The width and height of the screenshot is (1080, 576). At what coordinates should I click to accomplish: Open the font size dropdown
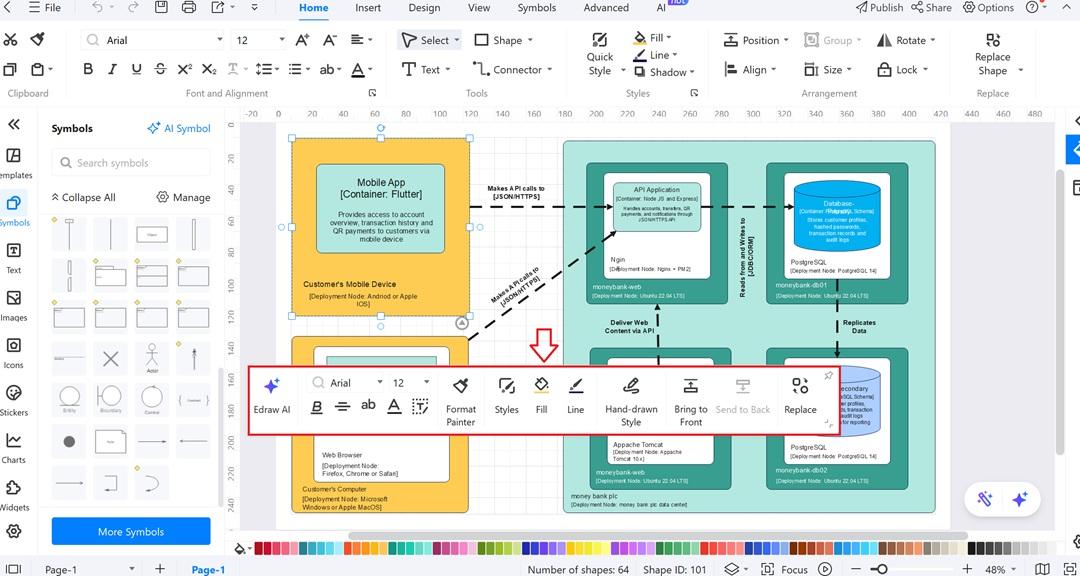[x=281, y=40]
